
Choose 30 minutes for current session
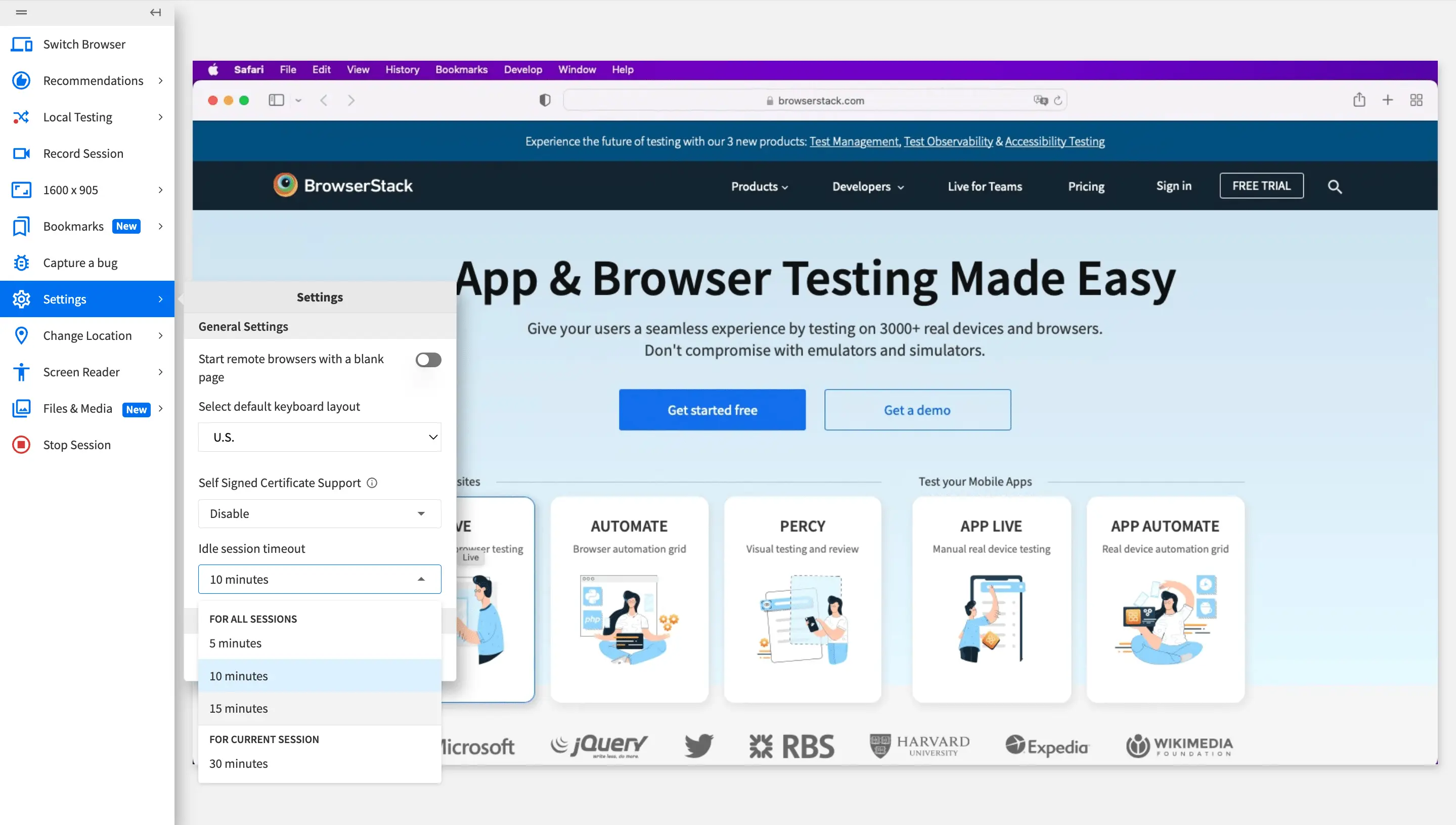pos(239,763)
